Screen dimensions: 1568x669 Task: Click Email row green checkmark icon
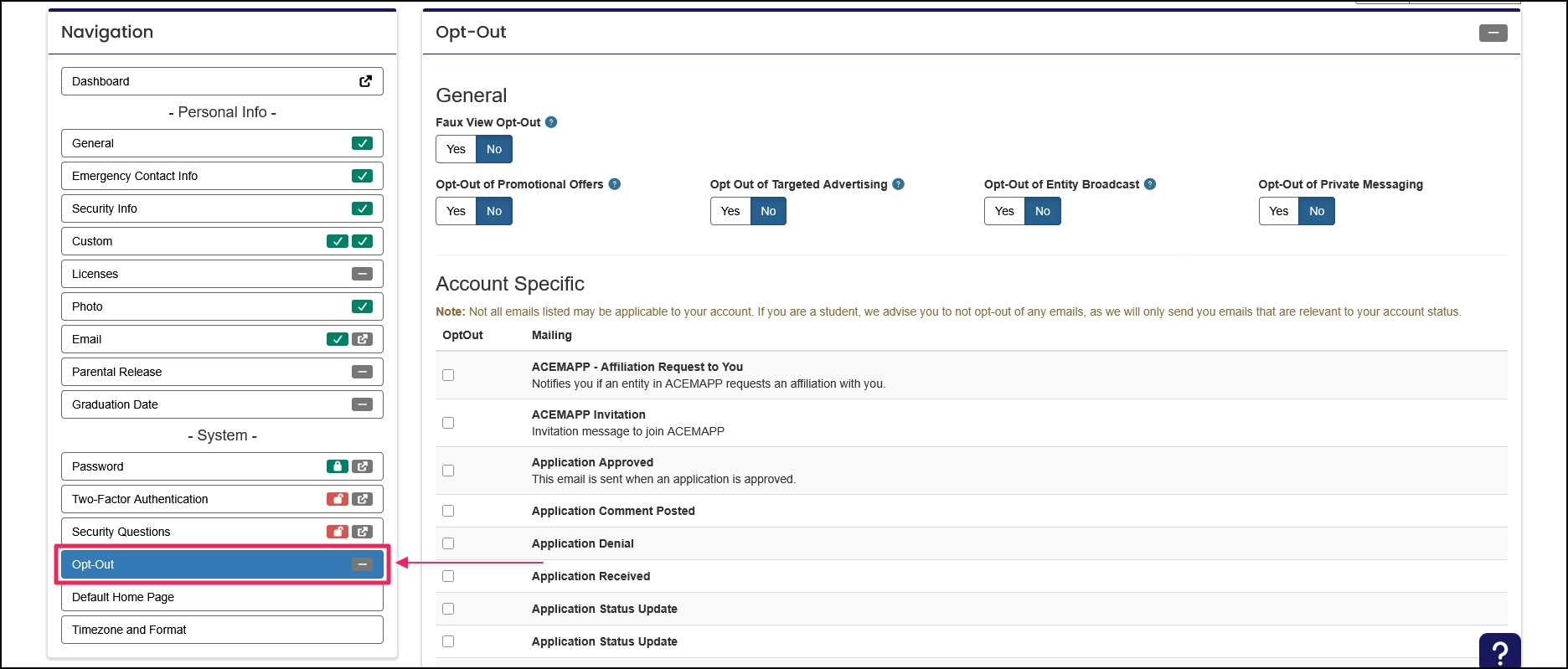[x=337, y=339]
